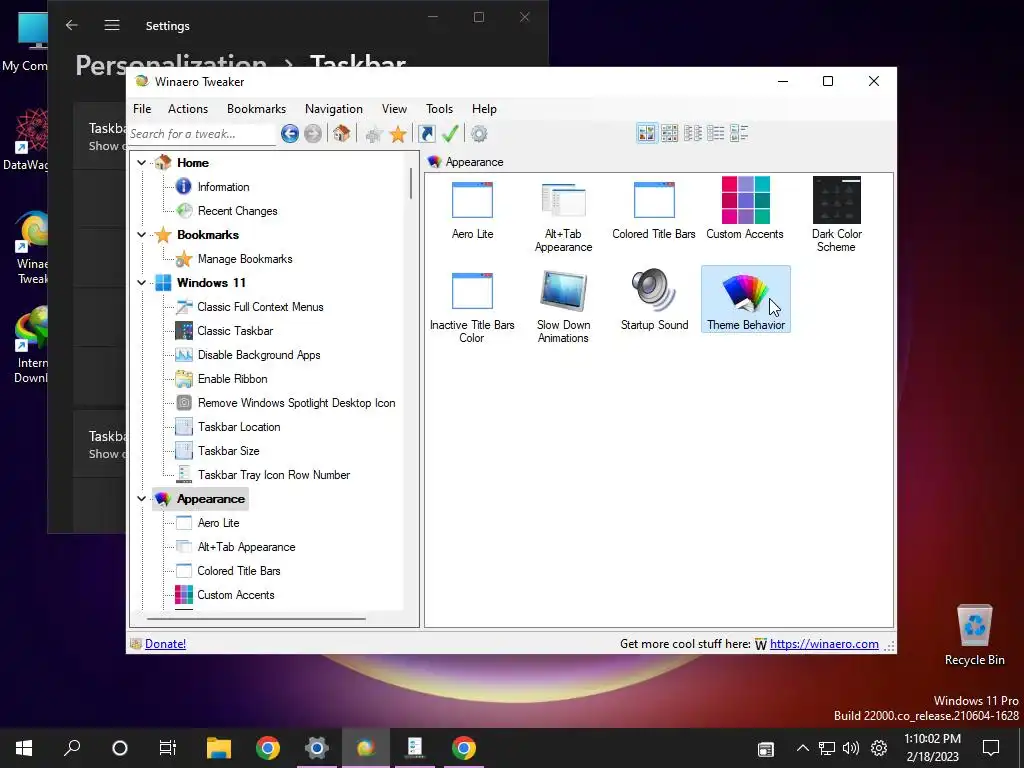1024x768 pixels.
Task: Click the tree panel vertical scrollbar
Action: [411, 184]
